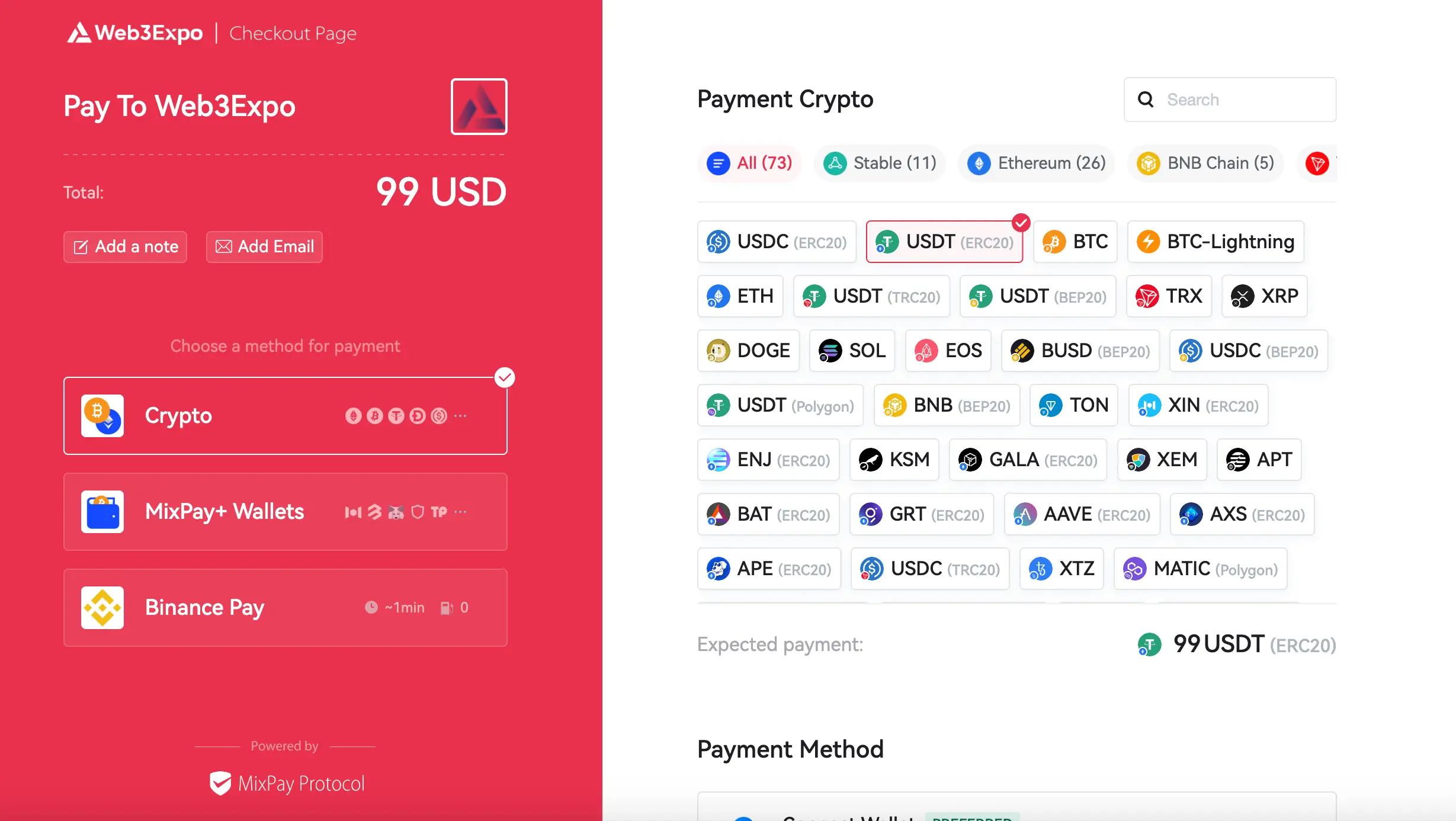Select ETH payment crypto
This screenshot has height=821, width=1456.
point(740,296)
